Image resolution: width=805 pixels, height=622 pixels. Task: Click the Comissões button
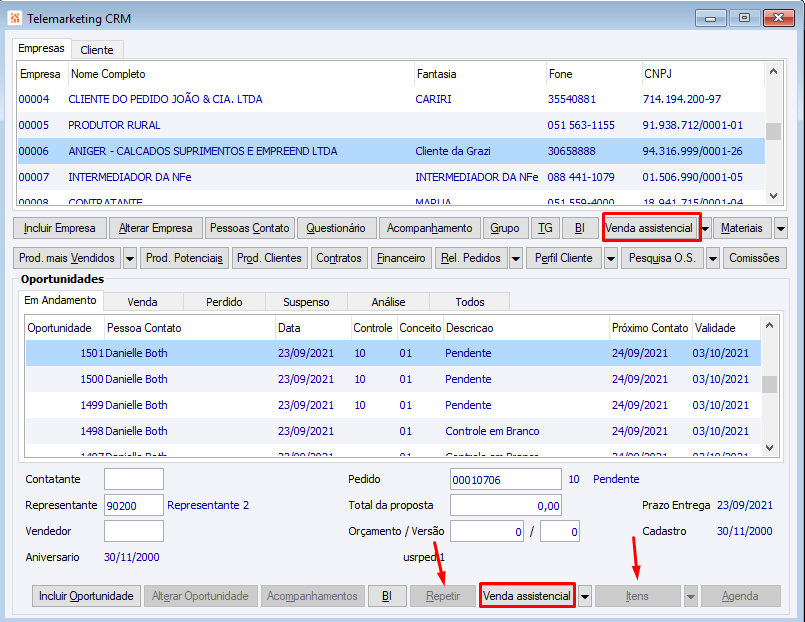tap(754, 258)
